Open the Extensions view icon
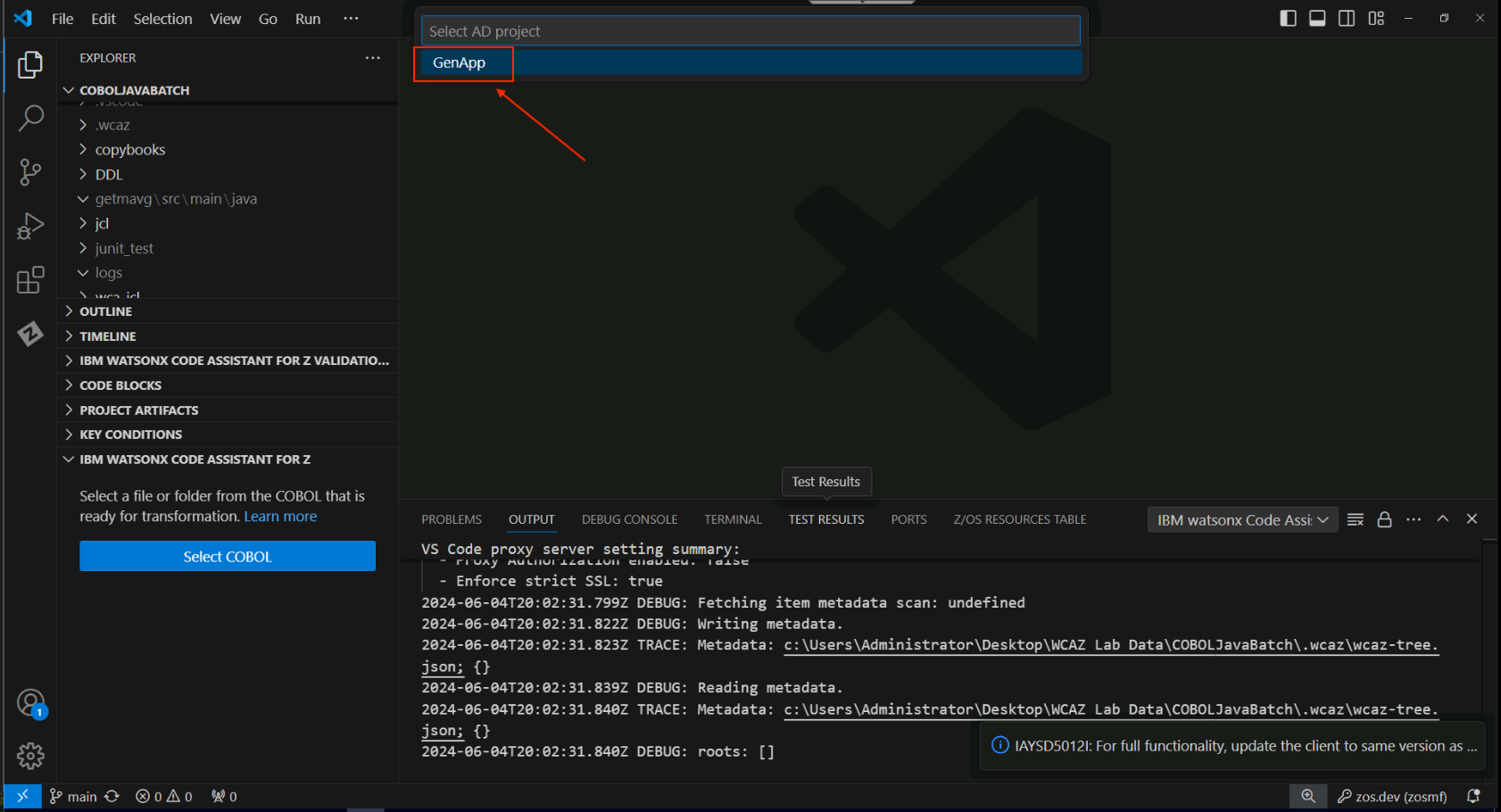 (x=30, y=280)
